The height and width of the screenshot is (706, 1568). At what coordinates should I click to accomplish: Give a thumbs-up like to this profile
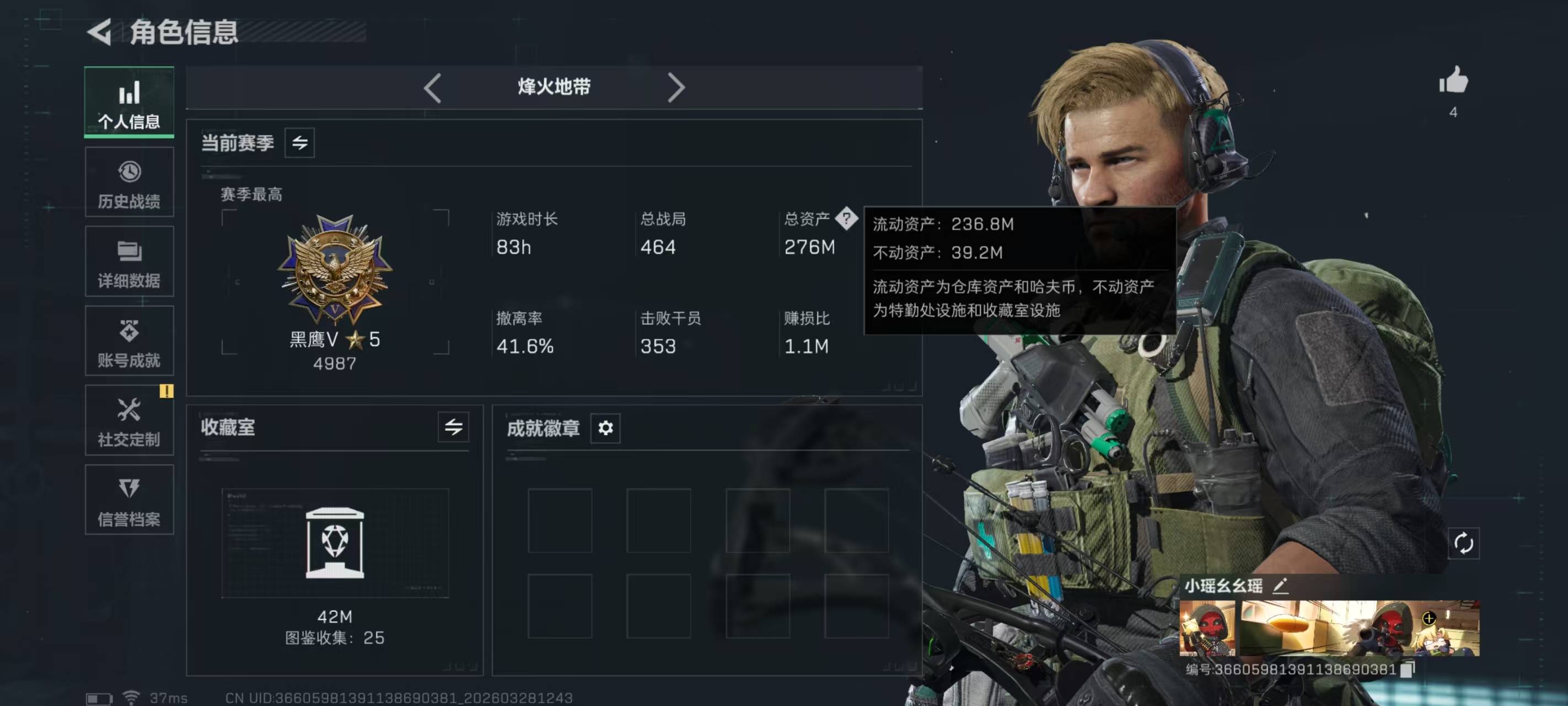click(1453, 80)
